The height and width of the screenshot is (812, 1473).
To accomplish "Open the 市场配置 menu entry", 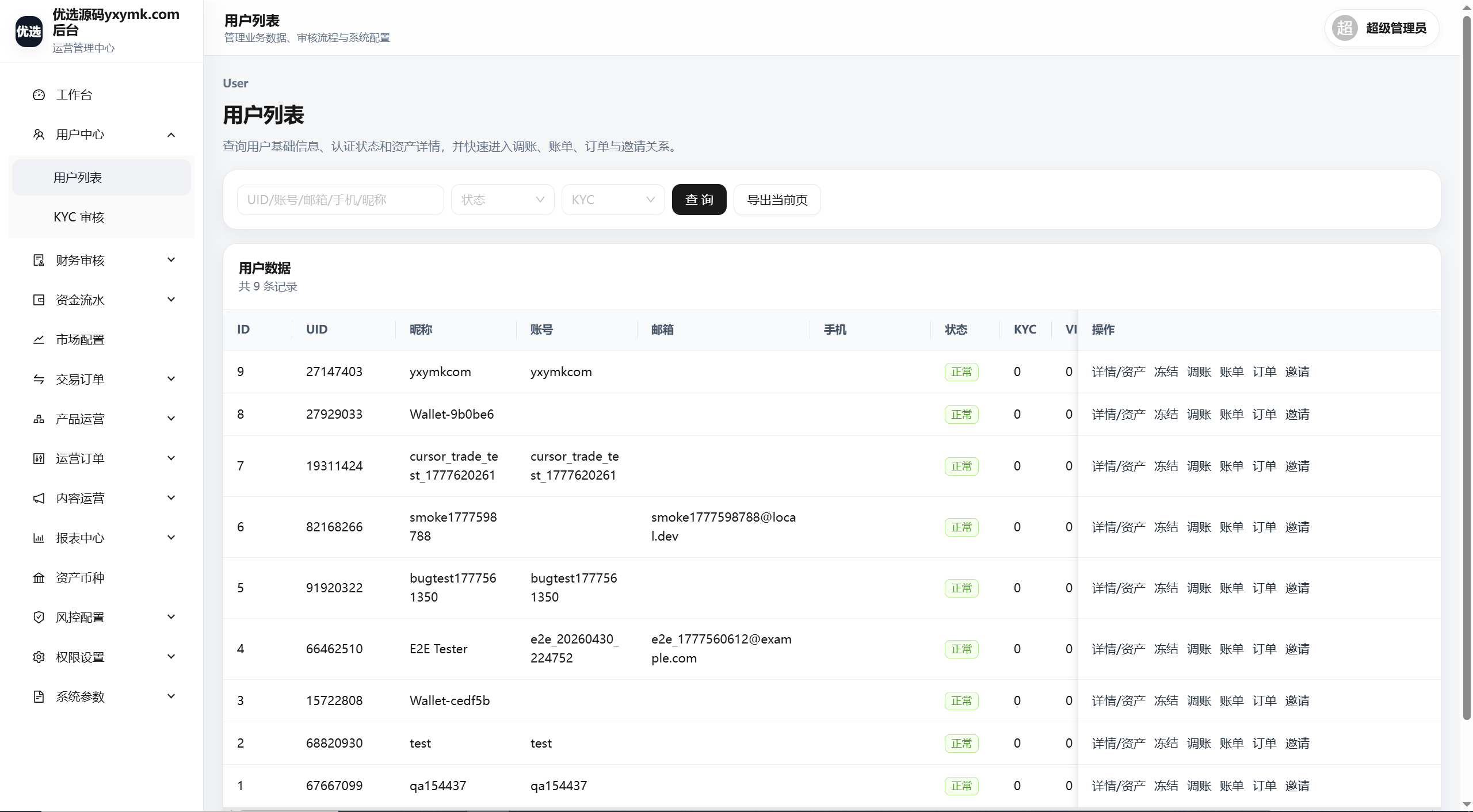I will click(101, 340).
